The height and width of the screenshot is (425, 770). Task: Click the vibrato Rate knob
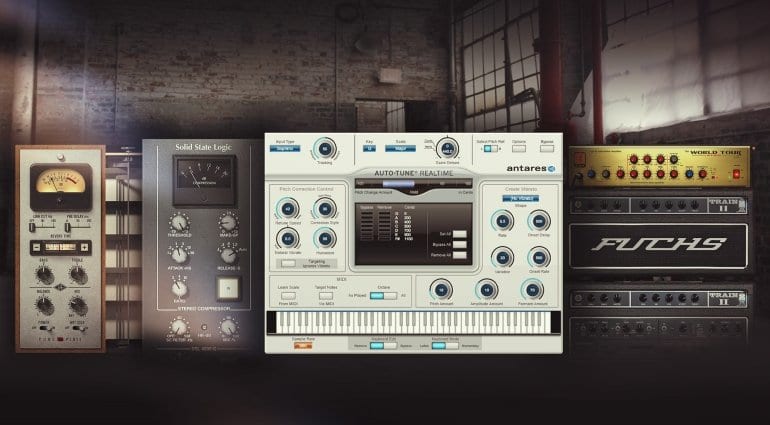click(x=502, y=221)
